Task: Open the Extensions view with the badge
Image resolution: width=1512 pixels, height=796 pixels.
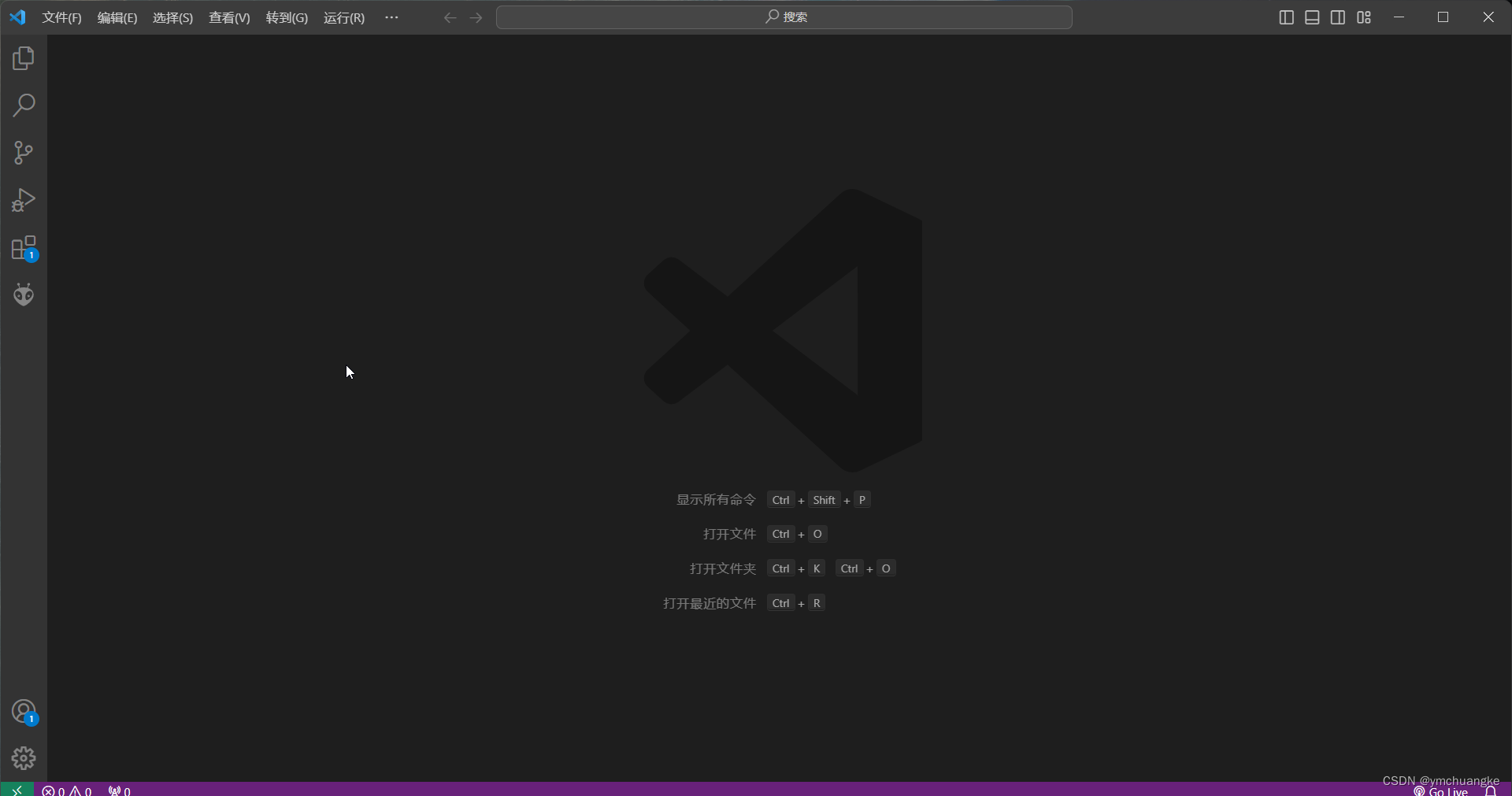Action: click(x=24, y=248)
